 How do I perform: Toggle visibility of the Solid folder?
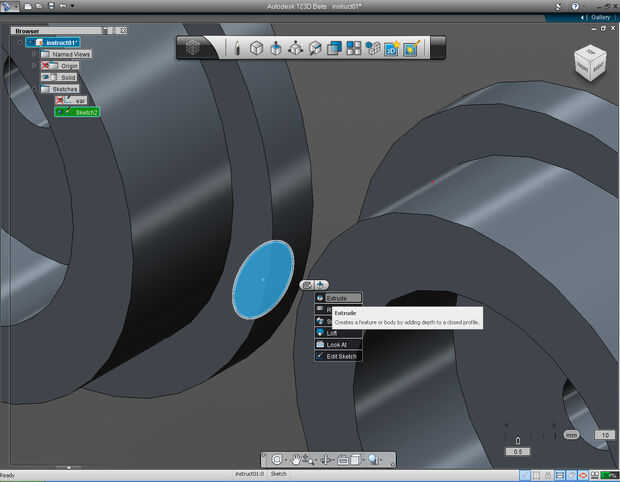pos(46,77)
